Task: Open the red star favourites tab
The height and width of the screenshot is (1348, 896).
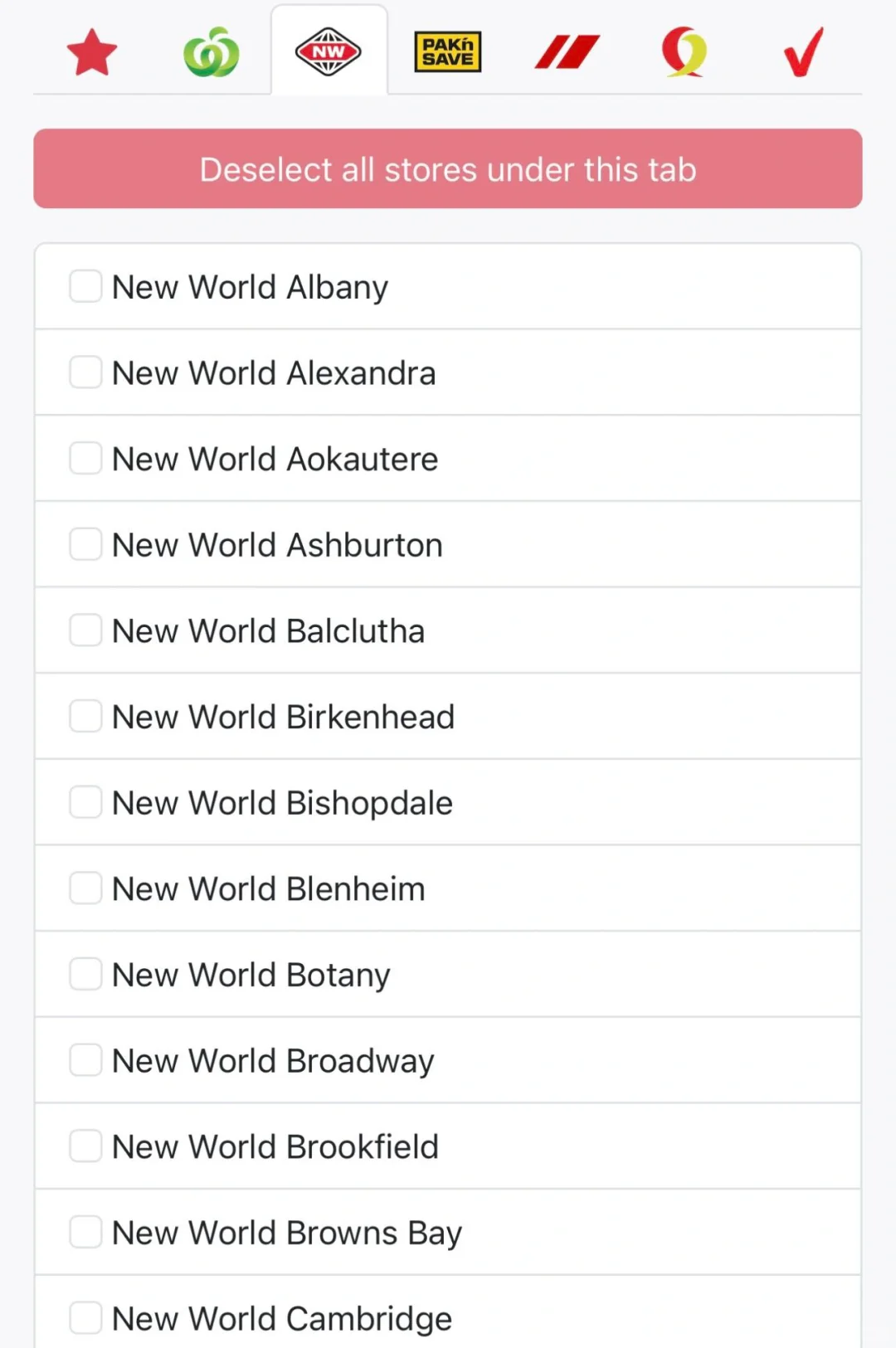Action: [92, 52]
